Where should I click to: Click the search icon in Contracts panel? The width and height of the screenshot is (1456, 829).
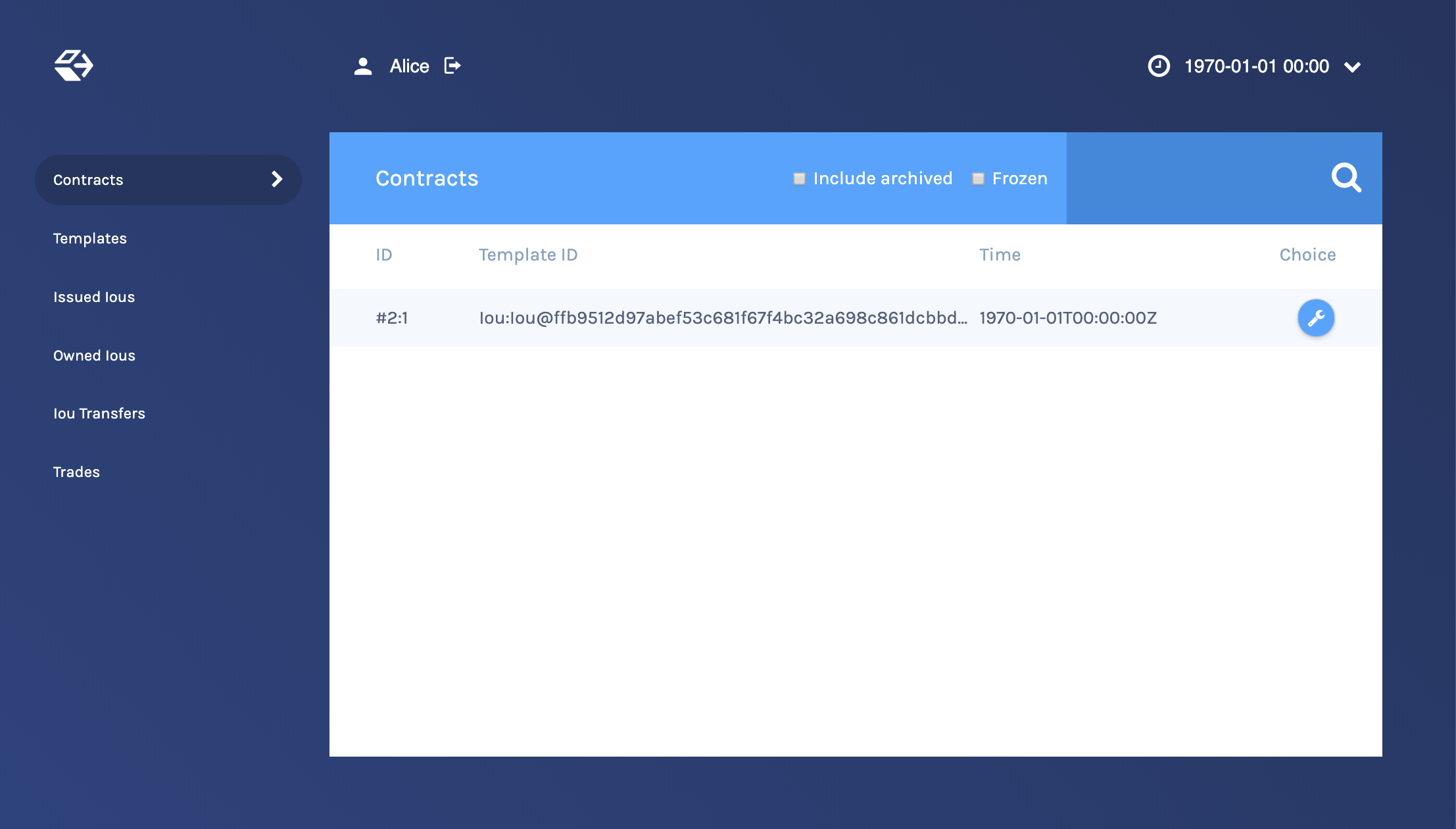coord(1347,178)
